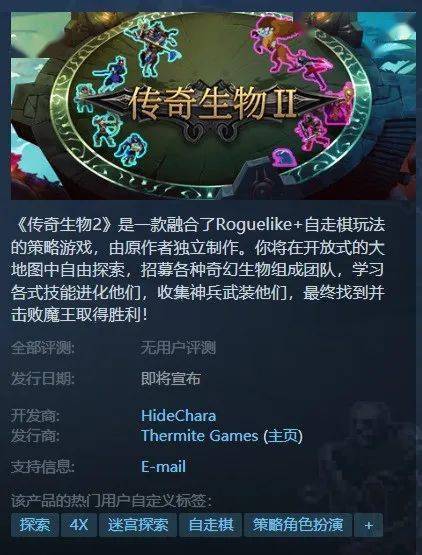Click the 即将宣布 release date text
This screenshot has width=422, height=555.
(x=171, y=379)
